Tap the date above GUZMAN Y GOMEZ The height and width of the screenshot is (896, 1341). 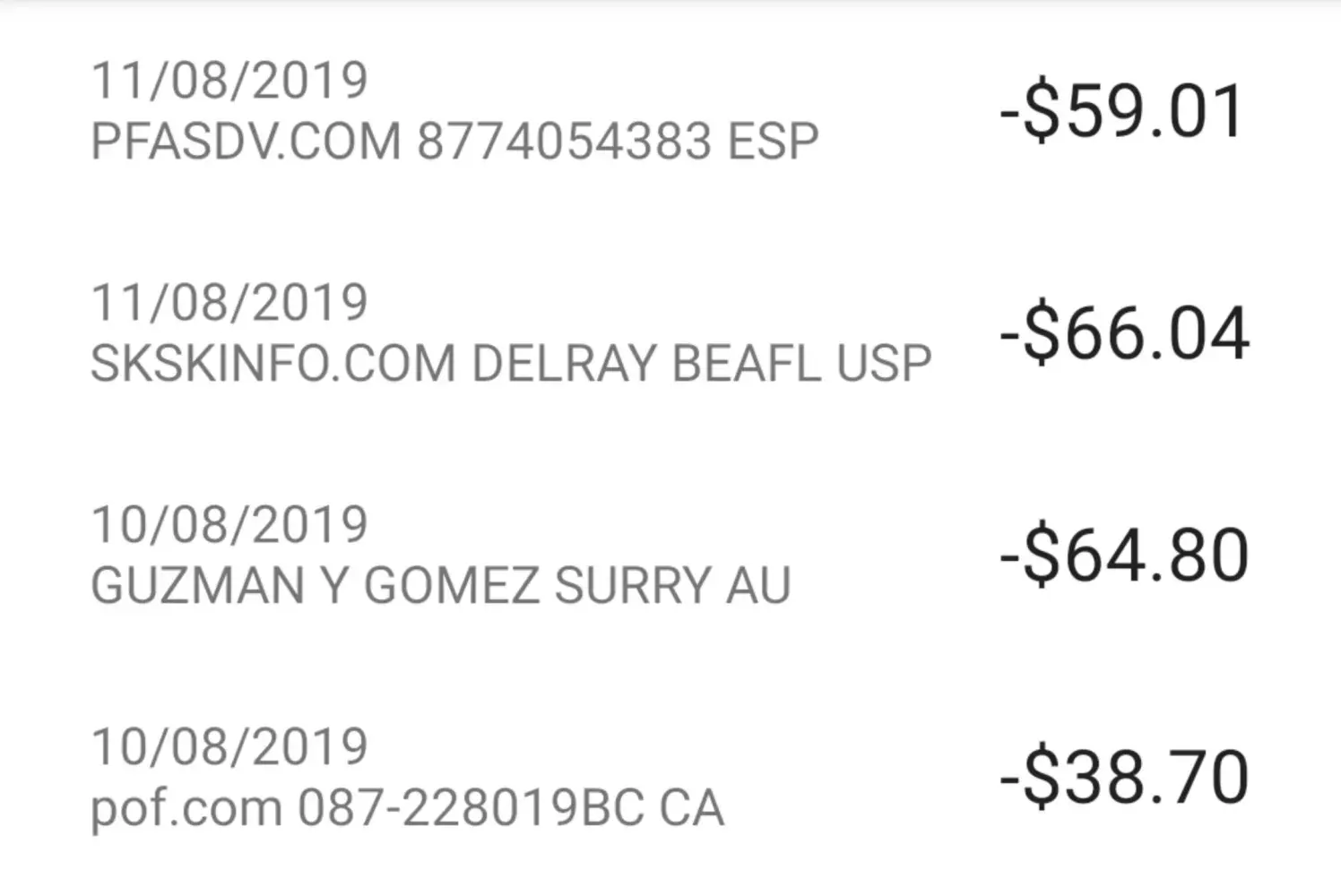click(229, 524)
